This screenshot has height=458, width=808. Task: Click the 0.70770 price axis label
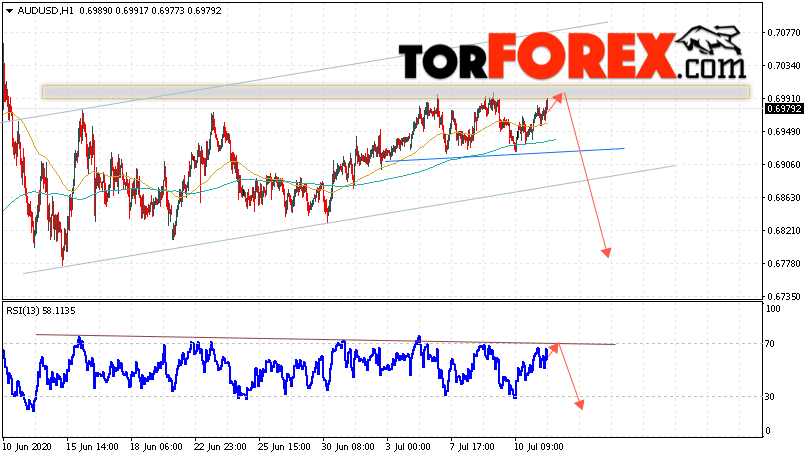tap(784, 32)
